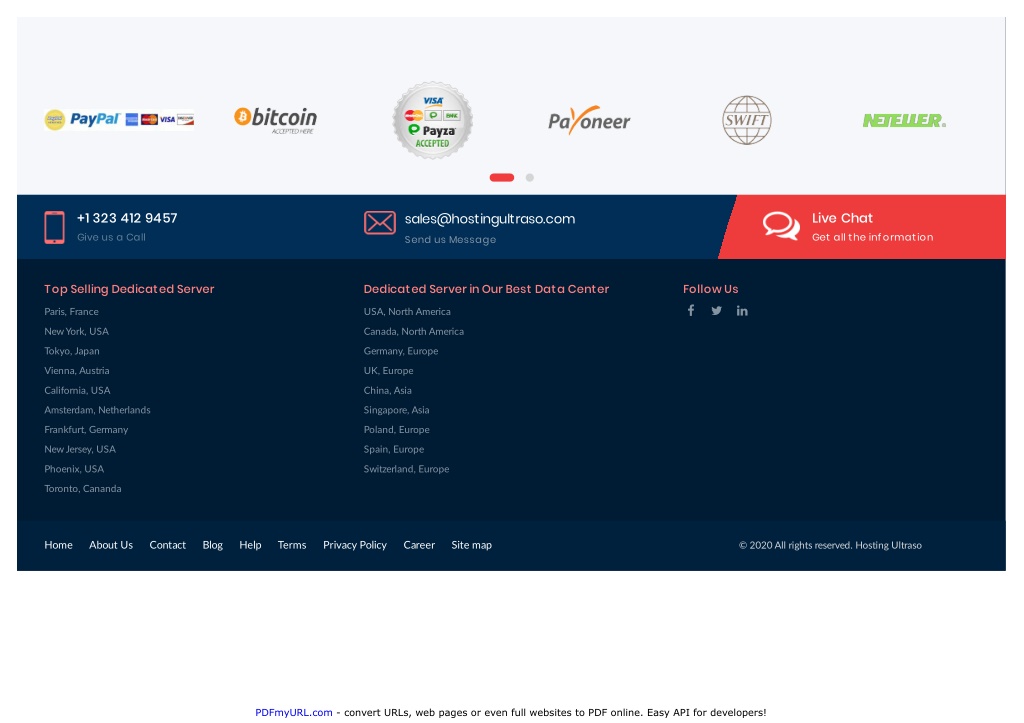Viewport: 1024px width, 723px height.
Task: Visit UK, Europe data center
Action: (x=389, y=370)
